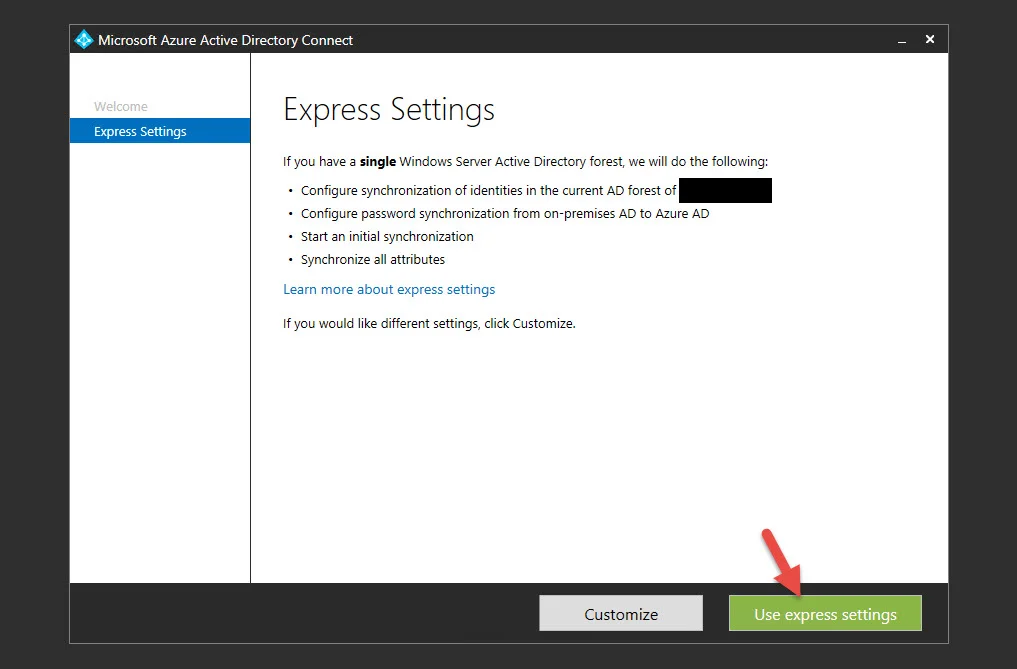Click 'If you would like different settings' text
The image size is (1017, 669).
[429, 323]
